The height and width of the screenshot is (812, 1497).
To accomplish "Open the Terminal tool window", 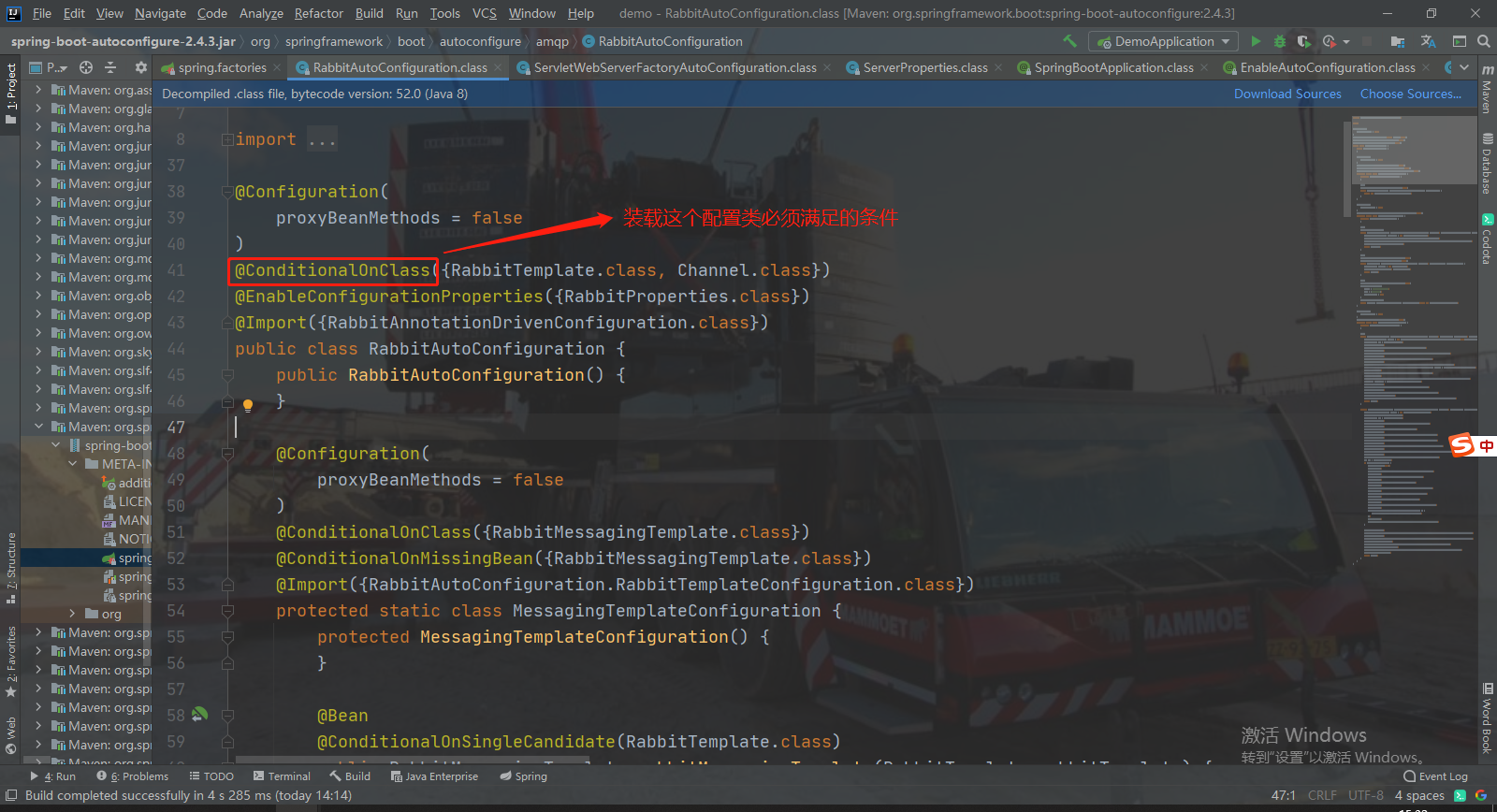I will point(282,776).
